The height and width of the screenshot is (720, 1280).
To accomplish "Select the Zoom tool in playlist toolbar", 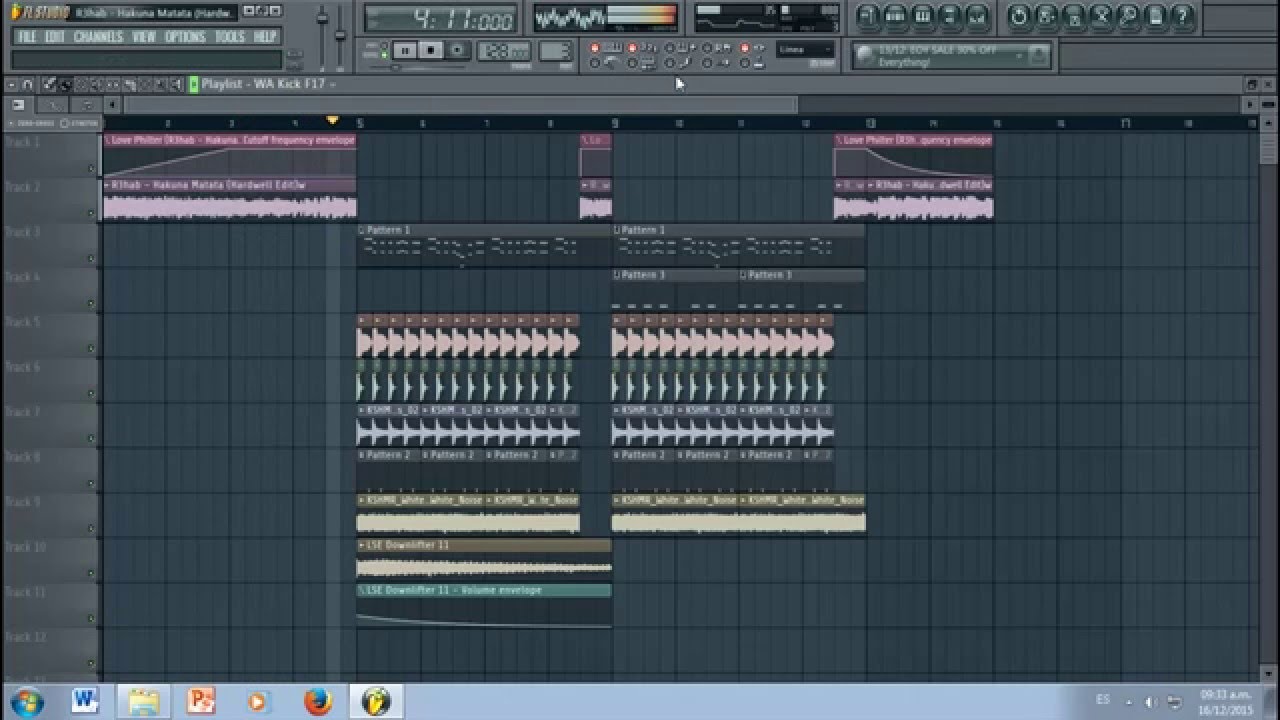I will 161,85.
